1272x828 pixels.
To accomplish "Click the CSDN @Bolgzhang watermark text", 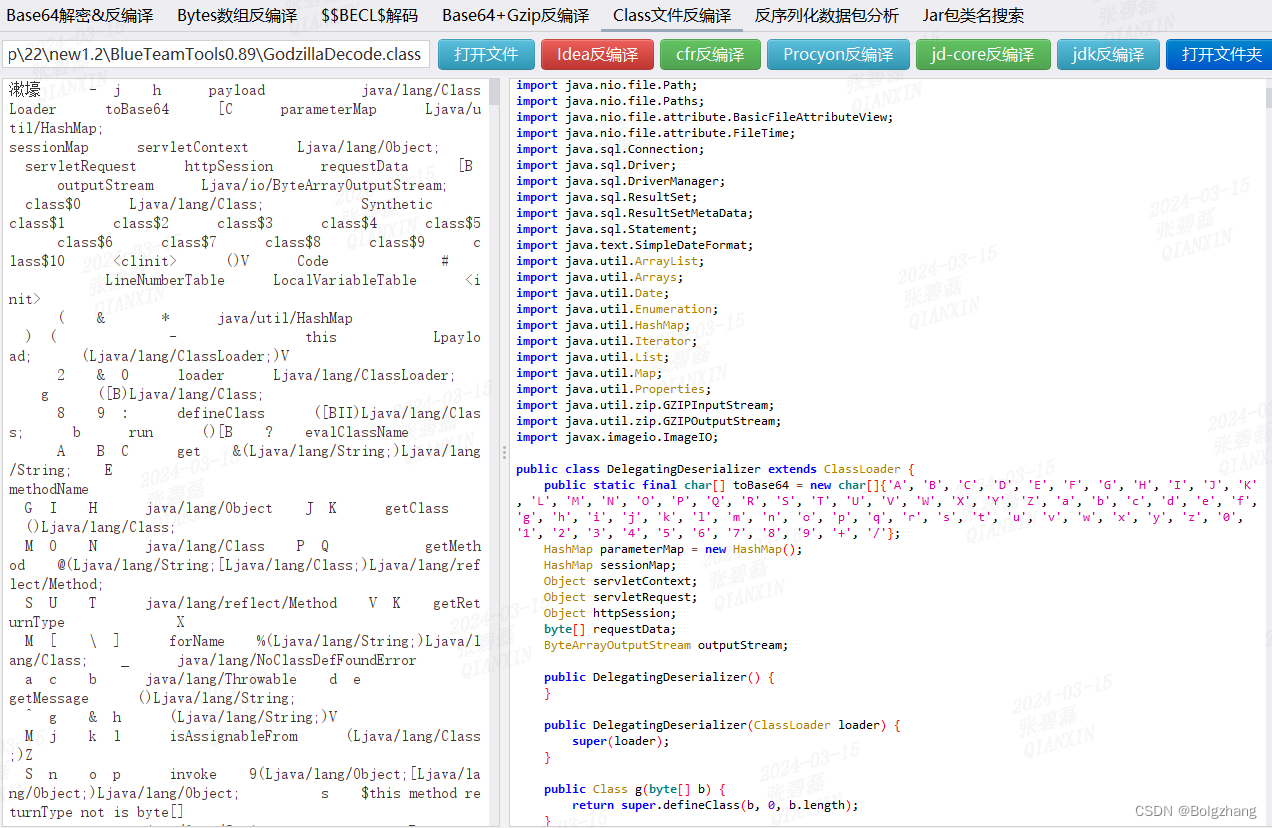I will (x=1195, y=810).
